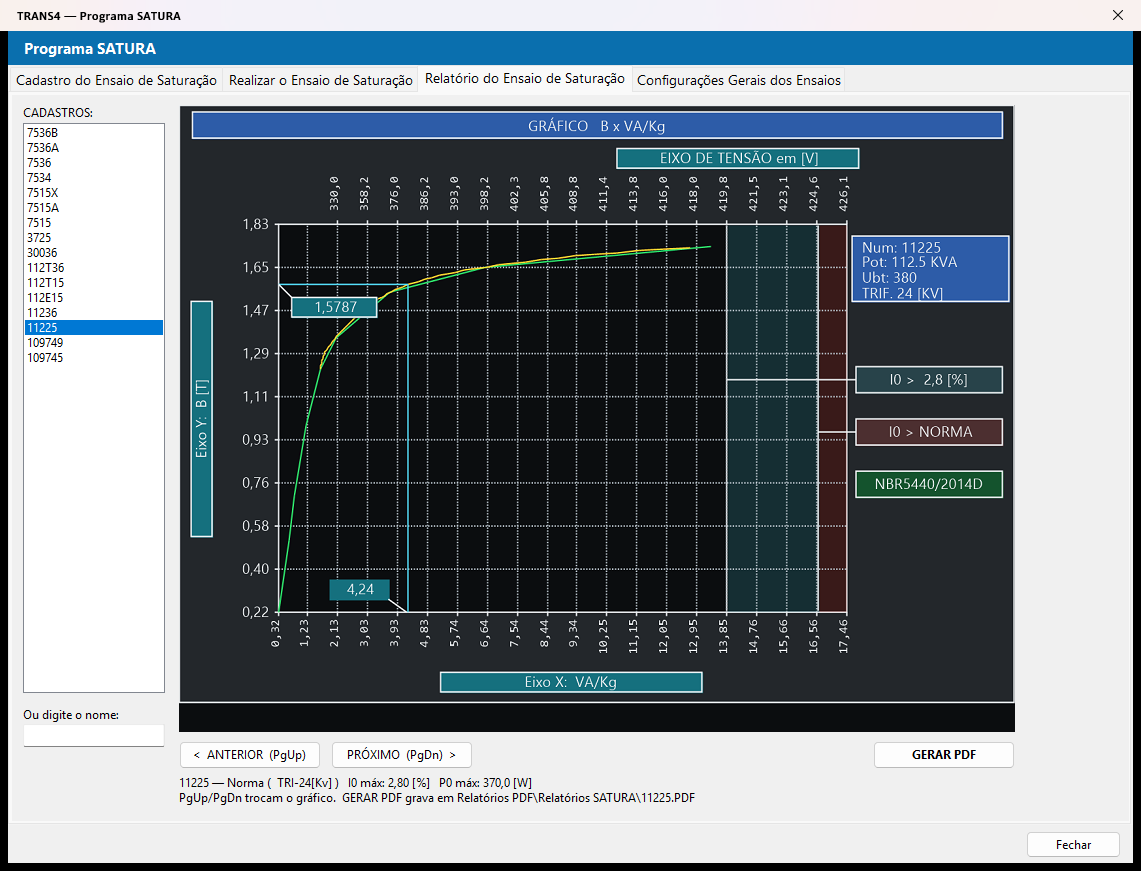Click the NBR5440/2014D green label
Viewport: 1141px width, 871px height.
click(x=929, y=485)
